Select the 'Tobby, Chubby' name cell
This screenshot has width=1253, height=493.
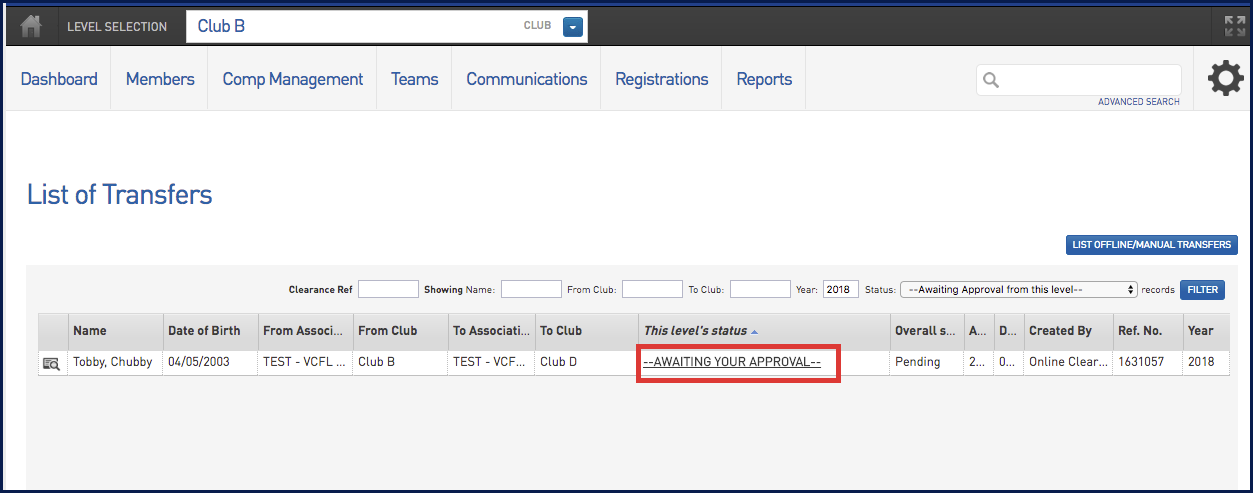(x=116, y=362)
